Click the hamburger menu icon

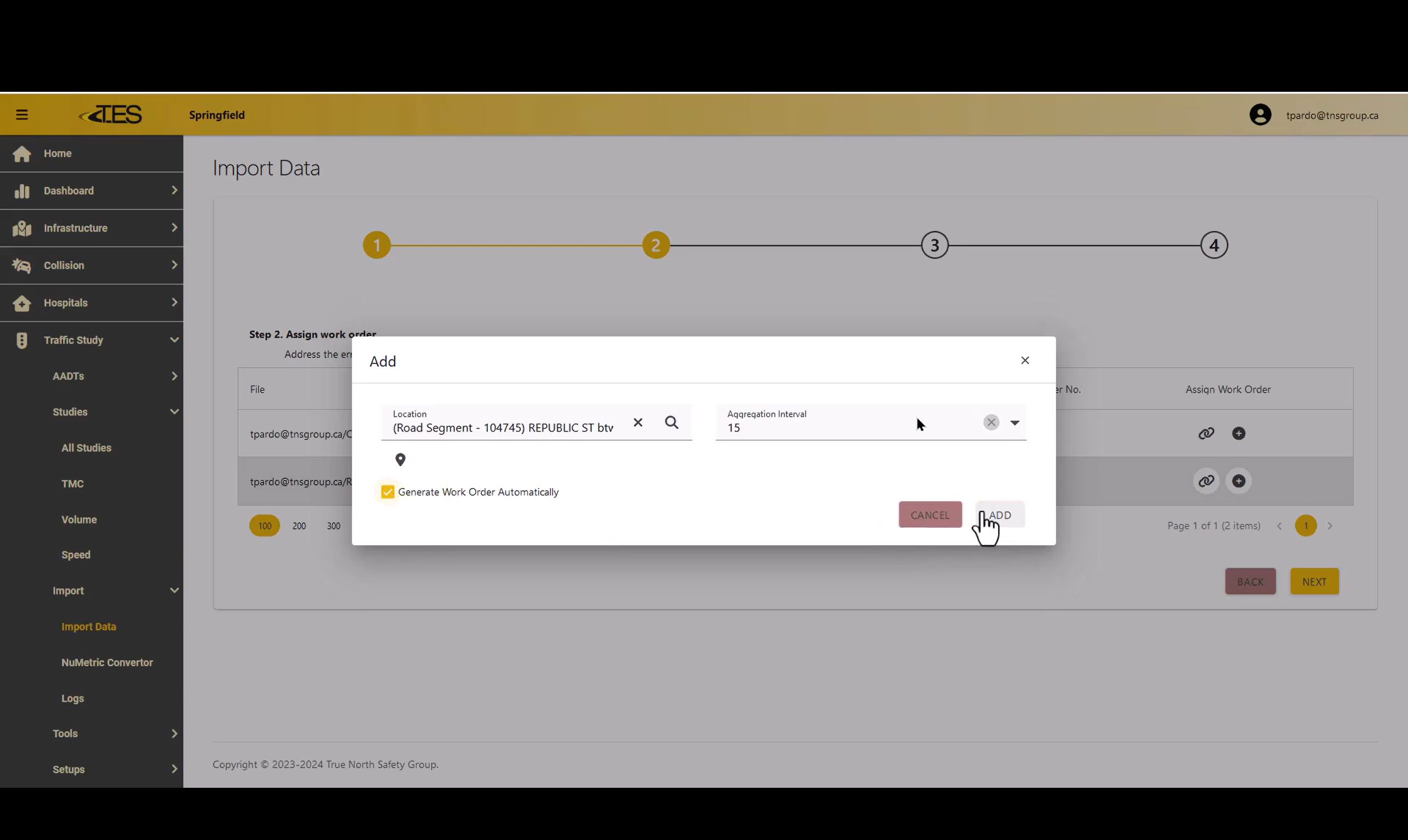point(21,115)
